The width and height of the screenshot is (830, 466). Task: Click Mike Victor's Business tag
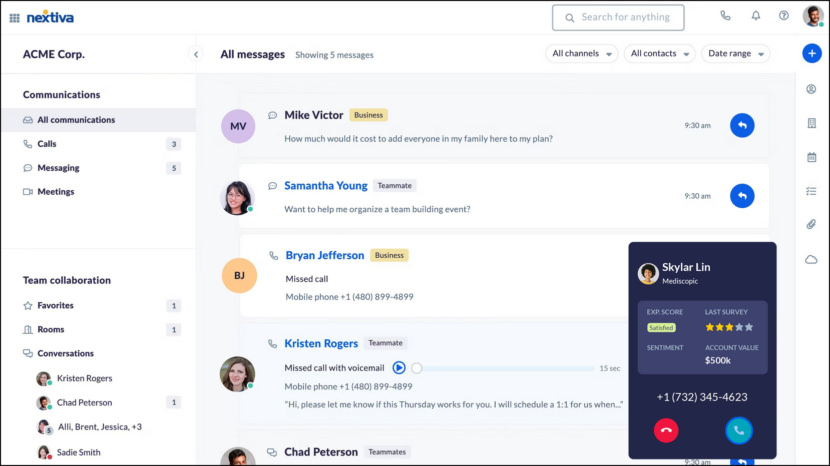(368, 115)
